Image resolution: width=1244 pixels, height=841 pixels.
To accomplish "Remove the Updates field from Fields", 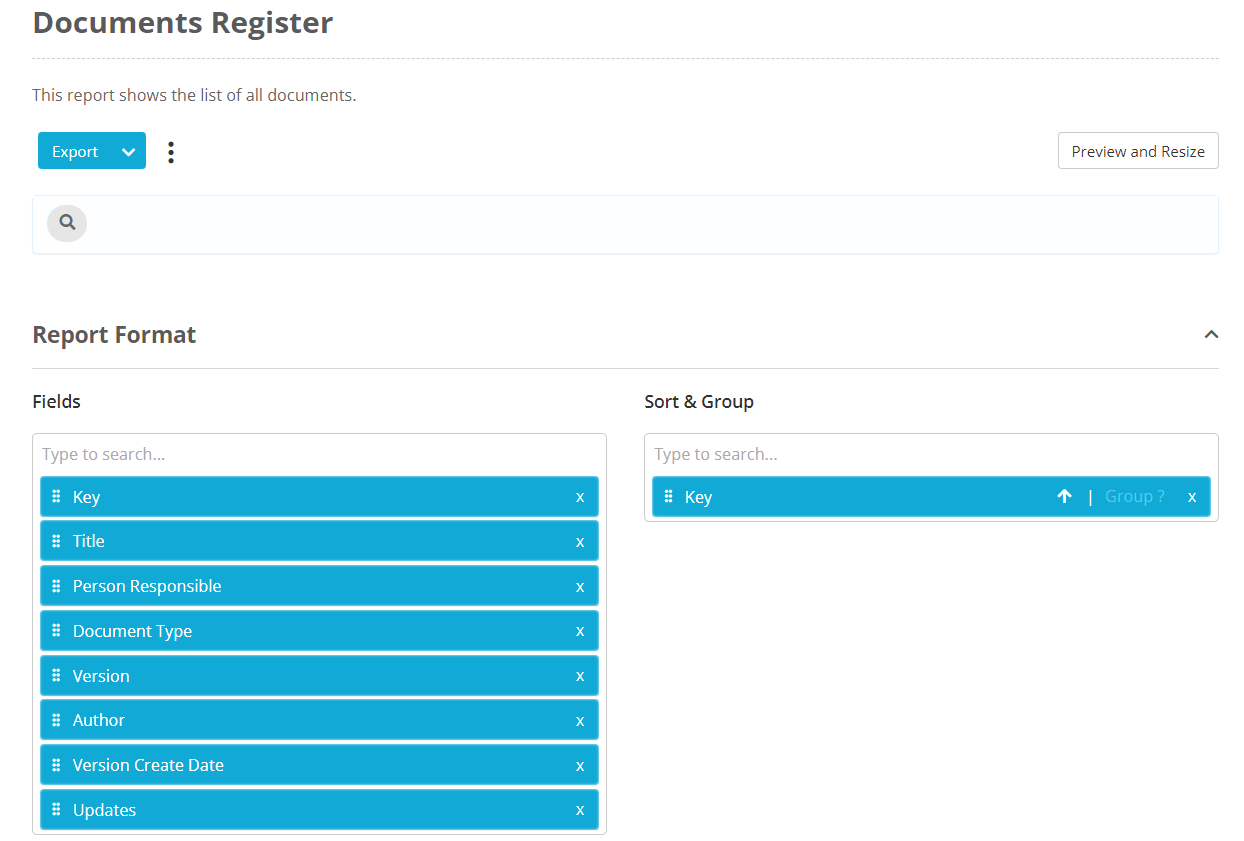I will pyautogui.click(x=580, y=810).
